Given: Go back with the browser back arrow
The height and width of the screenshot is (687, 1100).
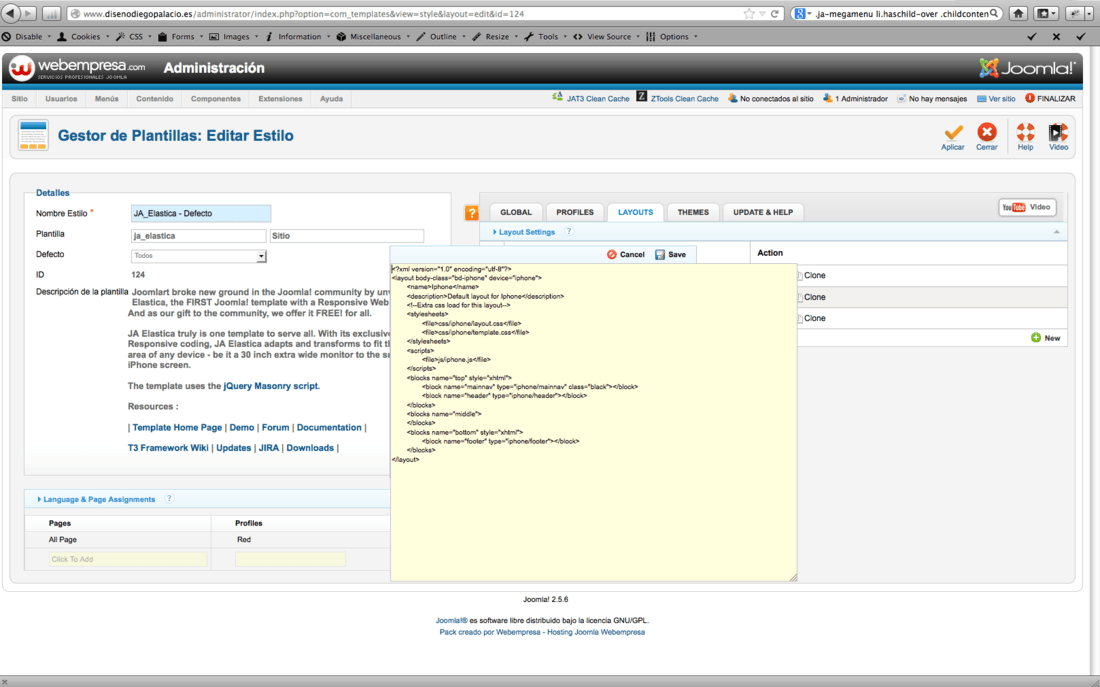Looking at the screenshot, I should pos(11,13).
